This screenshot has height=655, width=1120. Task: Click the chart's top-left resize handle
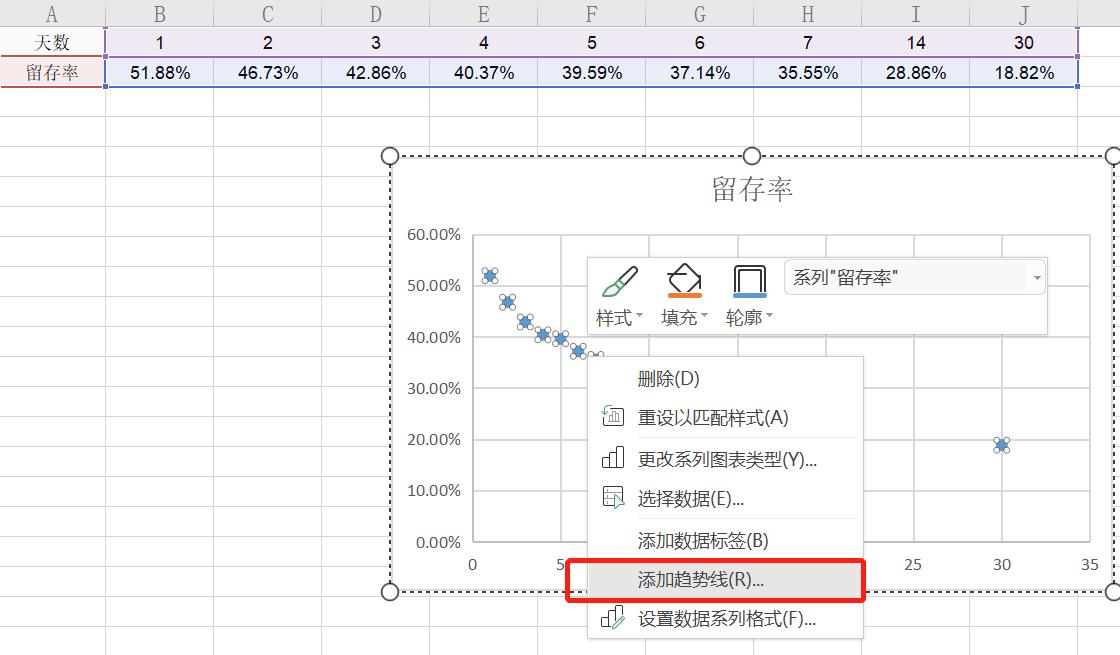[x=390, y=156]
